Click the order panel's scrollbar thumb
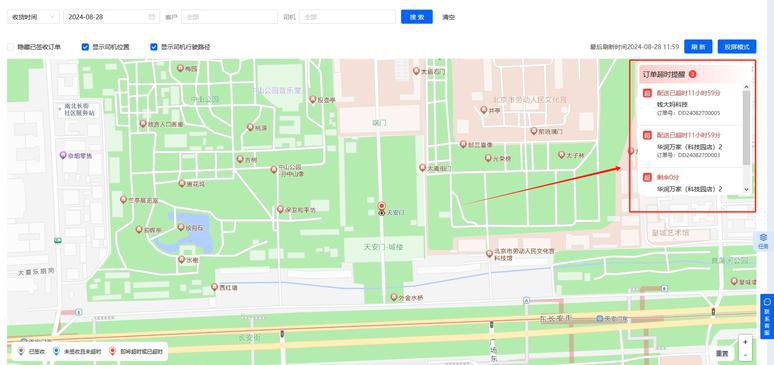Image resolution: width=774 pixels, height=365 pixels. (x=746, y=127)
